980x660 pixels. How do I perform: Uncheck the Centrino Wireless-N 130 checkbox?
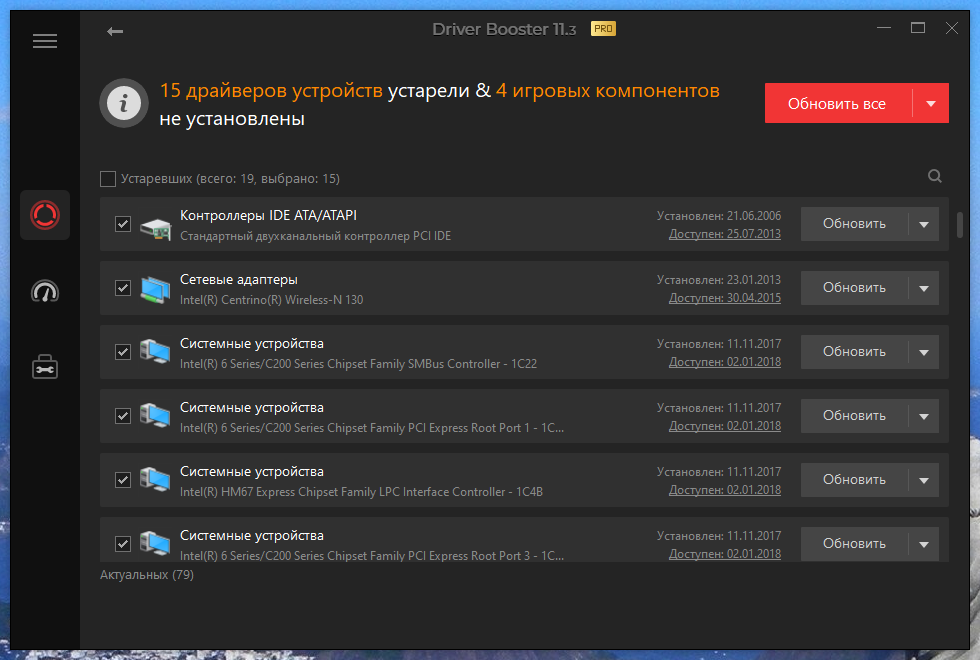click(122, 288)
